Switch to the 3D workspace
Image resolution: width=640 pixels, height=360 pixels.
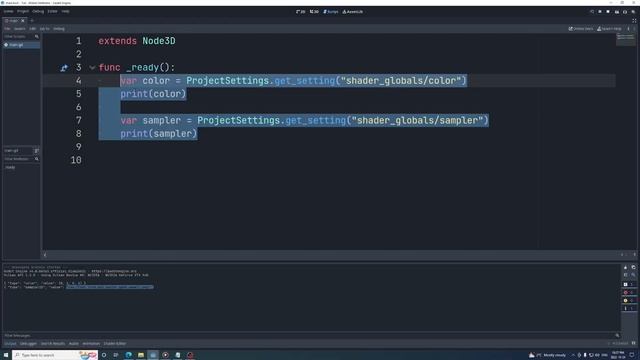pos(314,12)
